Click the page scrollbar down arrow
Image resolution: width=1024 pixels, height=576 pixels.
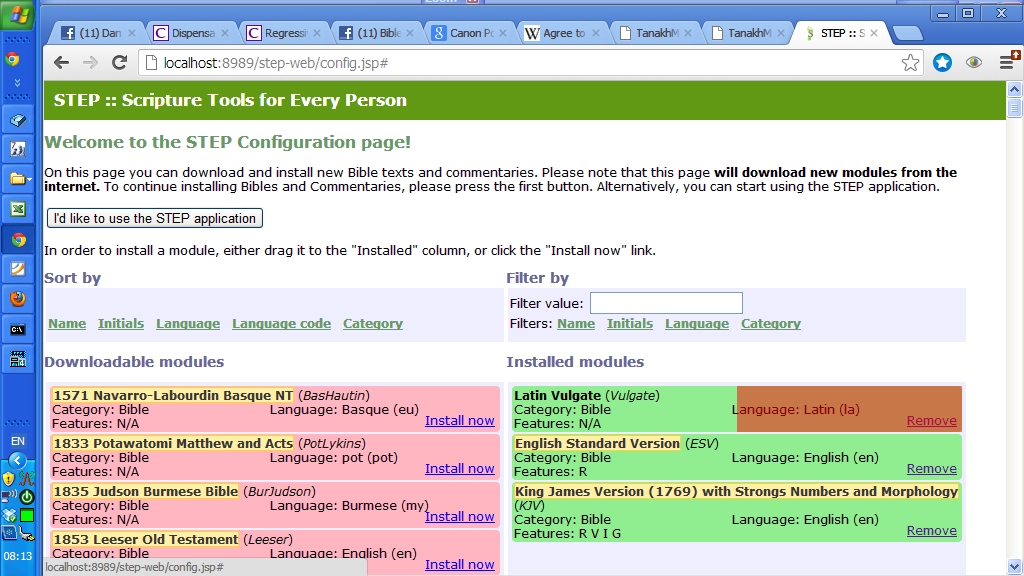pos(1014,566)
